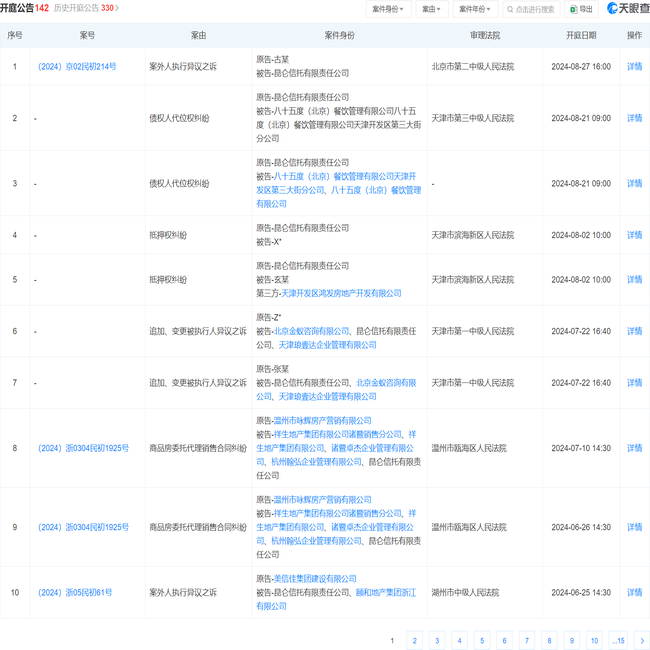The height and width of the screenshot is (650, 650).
Task: View 详情 for row 7
Action: [634, 383]
